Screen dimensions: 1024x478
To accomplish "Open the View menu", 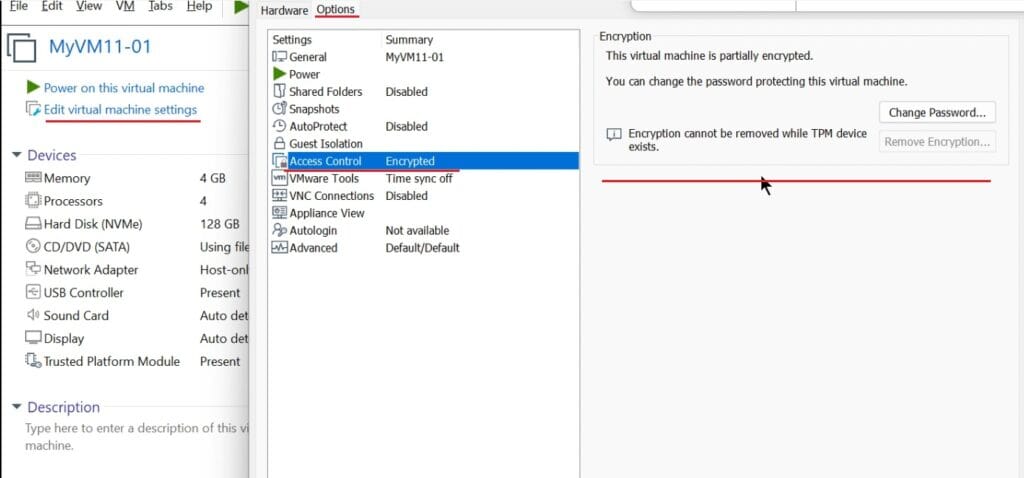I will [89, 6].
